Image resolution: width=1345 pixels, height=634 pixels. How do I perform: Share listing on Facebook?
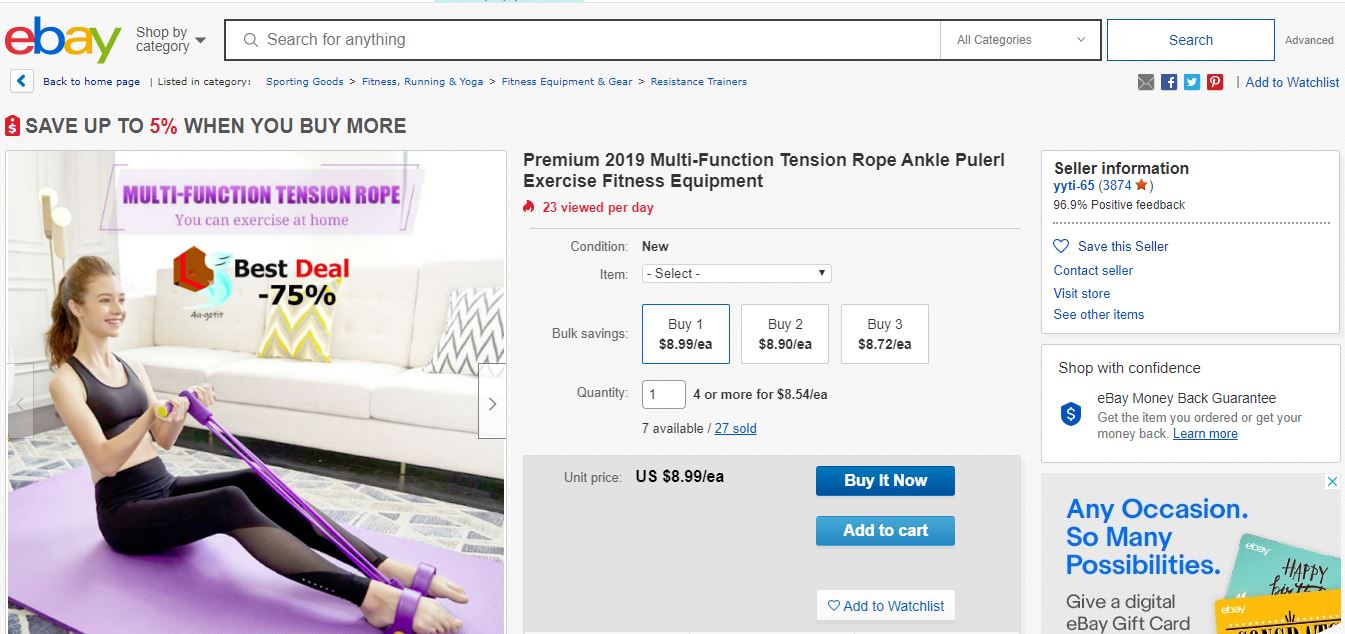[1169, 82]
